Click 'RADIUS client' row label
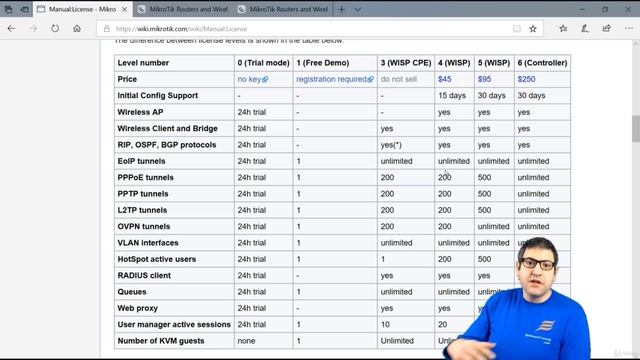The image size is (640, 360). 144,275
